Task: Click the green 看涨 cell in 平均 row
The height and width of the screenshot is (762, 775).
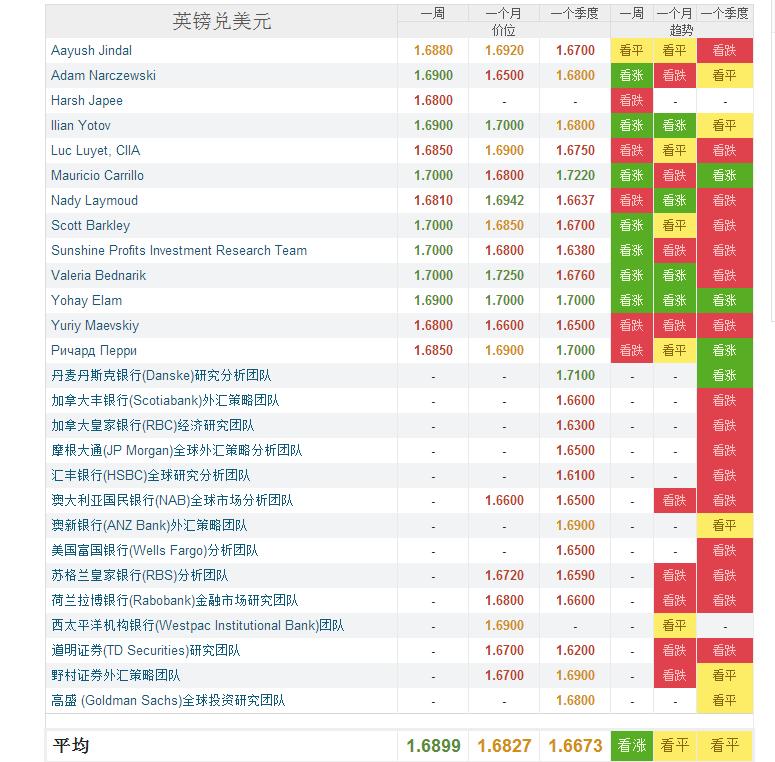Action: click(x=632, y=746)
